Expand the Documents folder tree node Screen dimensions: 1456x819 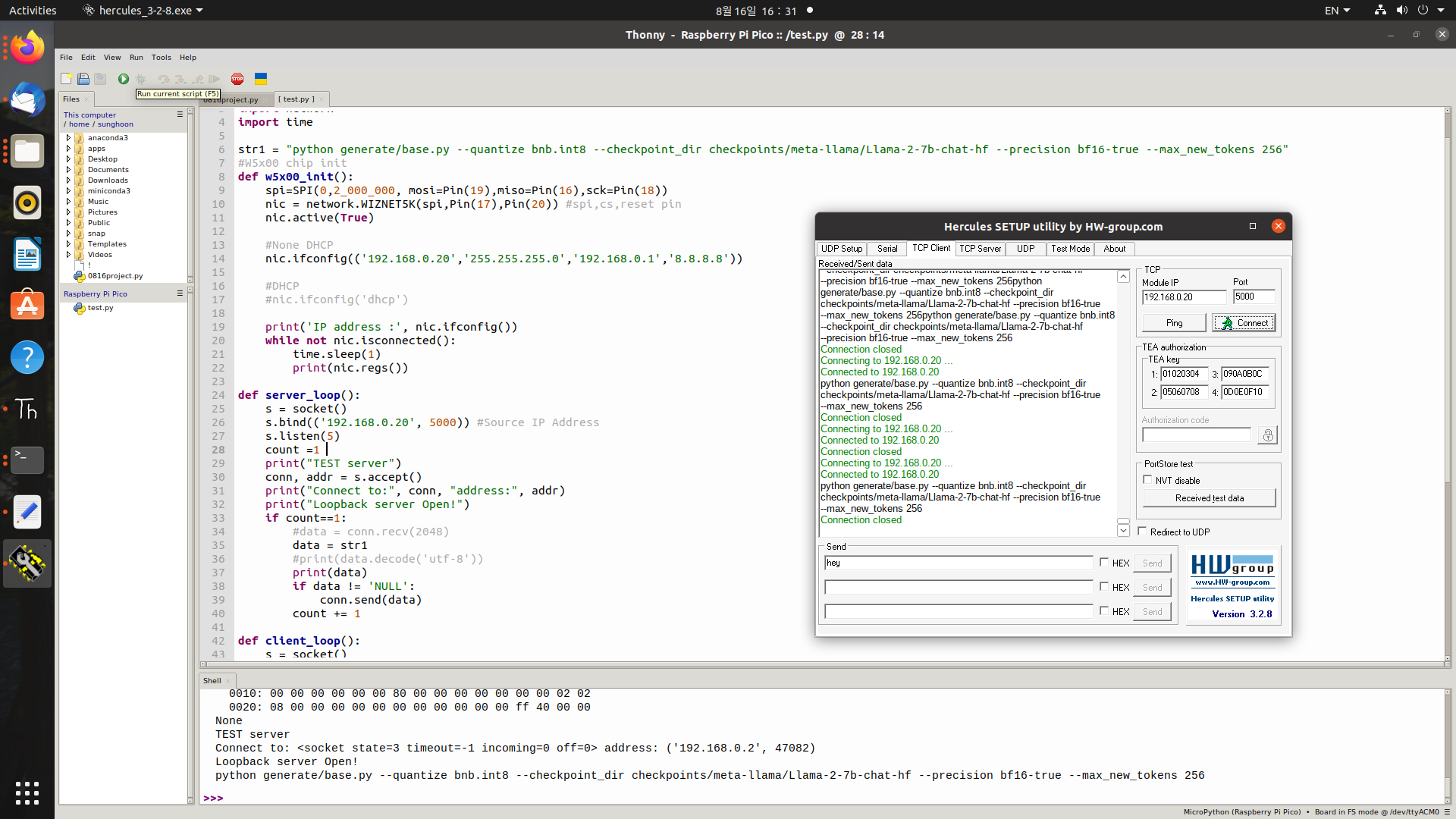(68, 170)
